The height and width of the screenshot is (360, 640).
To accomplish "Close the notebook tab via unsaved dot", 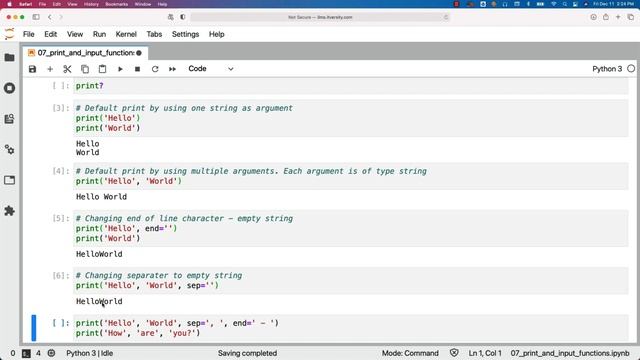I will [139, 53].
